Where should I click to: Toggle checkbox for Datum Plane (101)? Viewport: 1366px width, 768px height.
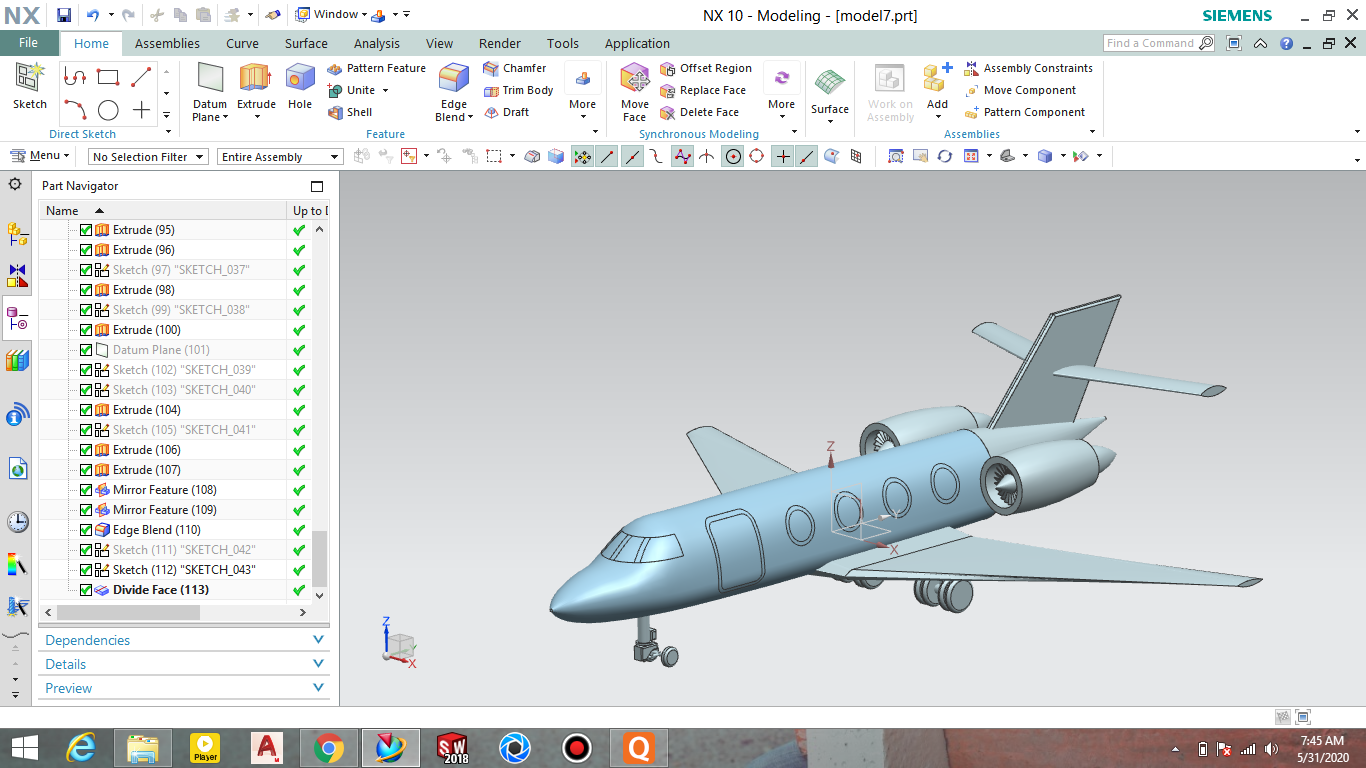(x=86, y=350)
